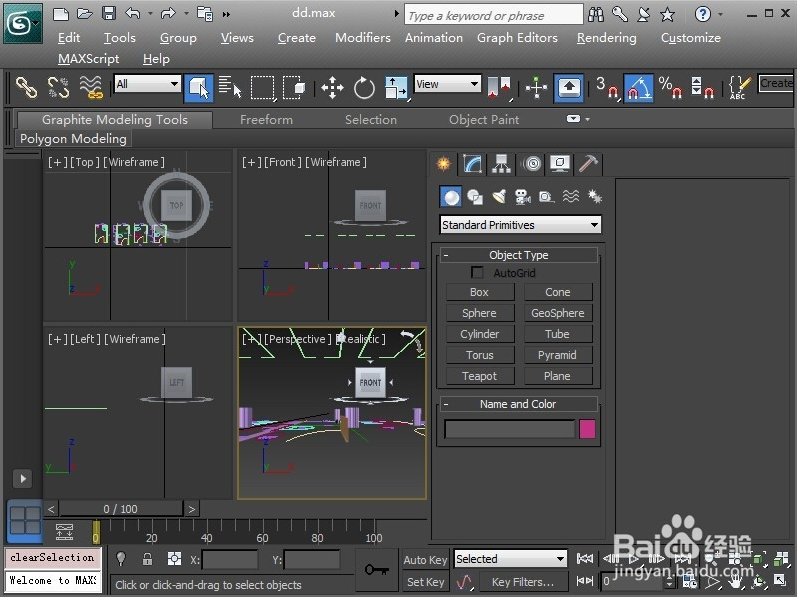
Task: Activate Select and Scale tool
Action: [x=396, y=88]
